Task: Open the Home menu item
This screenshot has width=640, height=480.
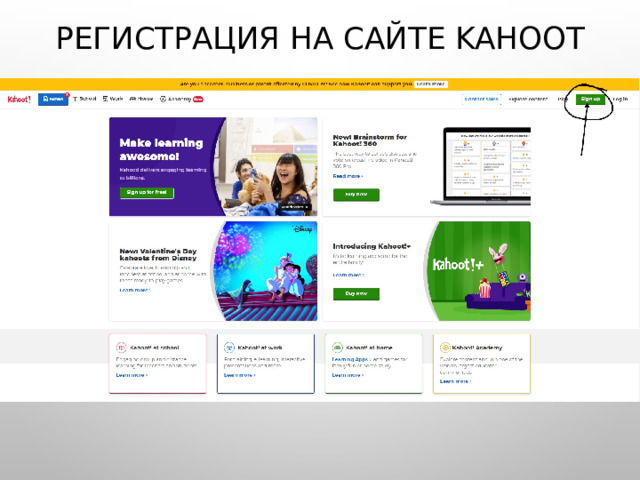Action: coord(141,99)
